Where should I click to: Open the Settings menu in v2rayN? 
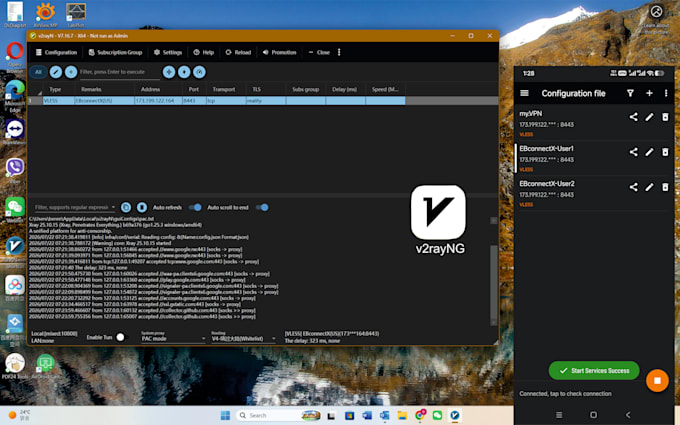coord(168,52)
